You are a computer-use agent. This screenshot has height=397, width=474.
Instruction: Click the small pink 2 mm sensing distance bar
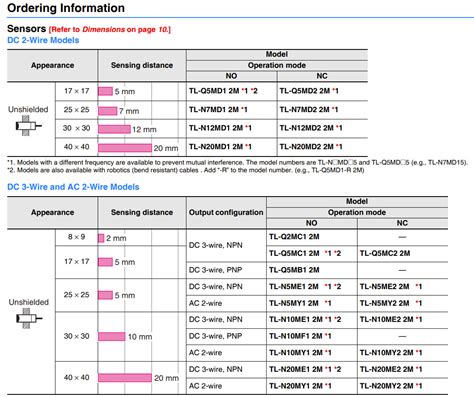click(x=101, y=238)
